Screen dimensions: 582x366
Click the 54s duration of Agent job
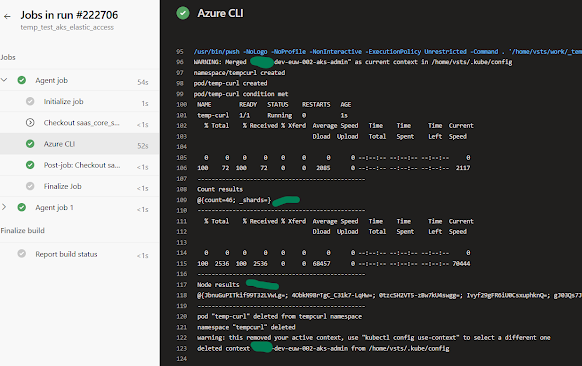pos(143,82)
